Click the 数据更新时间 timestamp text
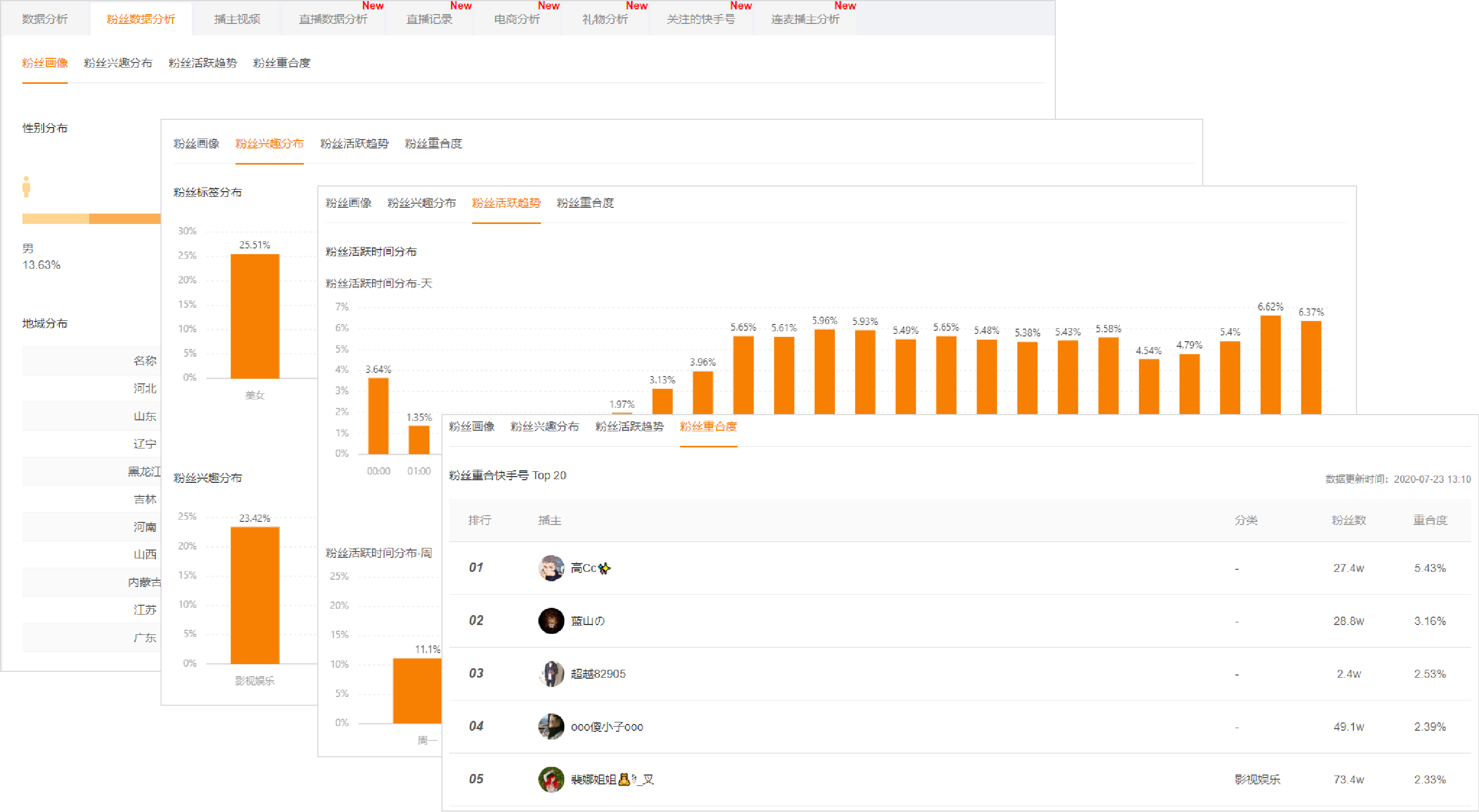This screenshot has width=1479, height=812. click(1398, 479)
